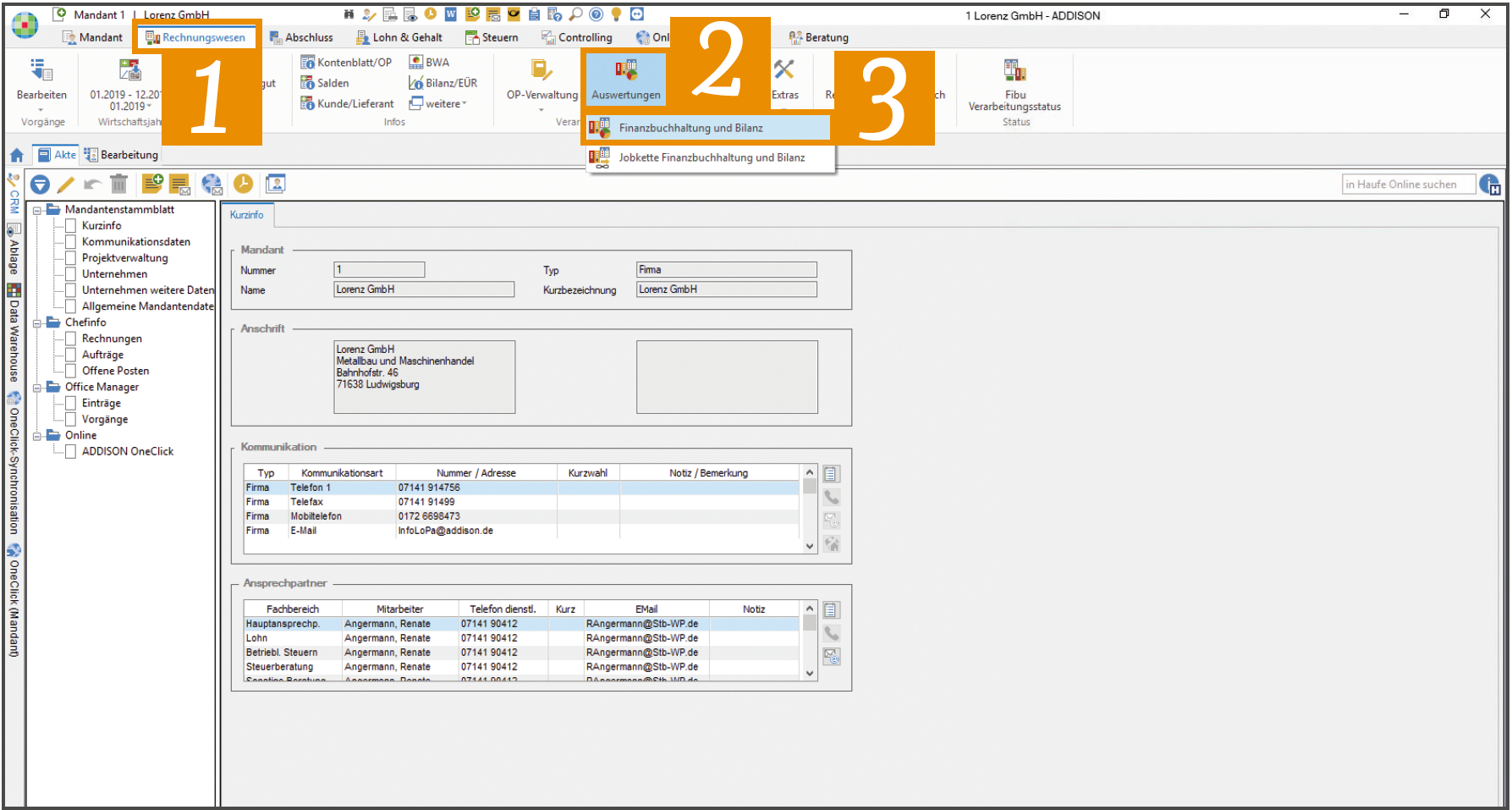
Task: Choose Jobkette Finanzbuchhaltung und Bilanz entry
Action: [x=709, y=157]
